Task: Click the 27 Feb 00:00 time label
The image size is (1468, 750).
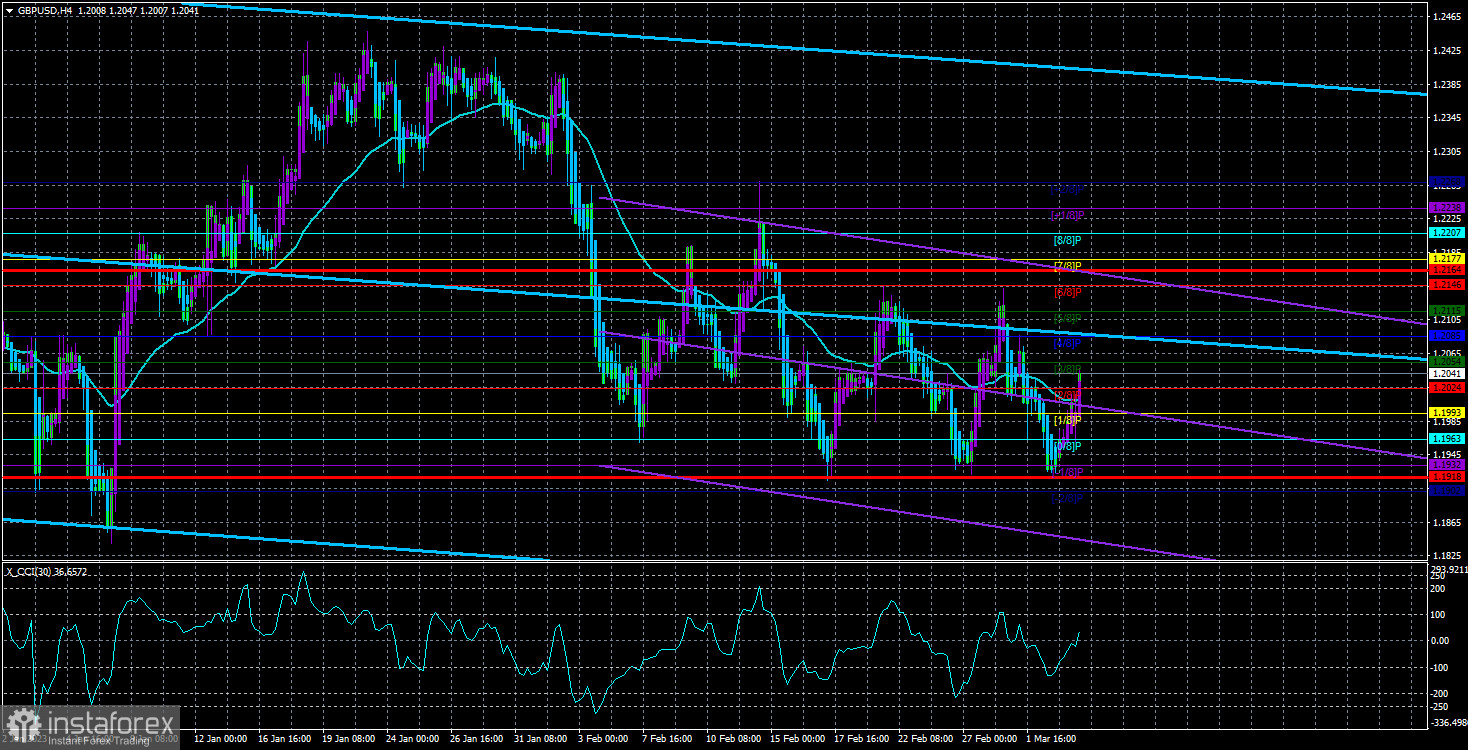Action: [x=992, y=739]
